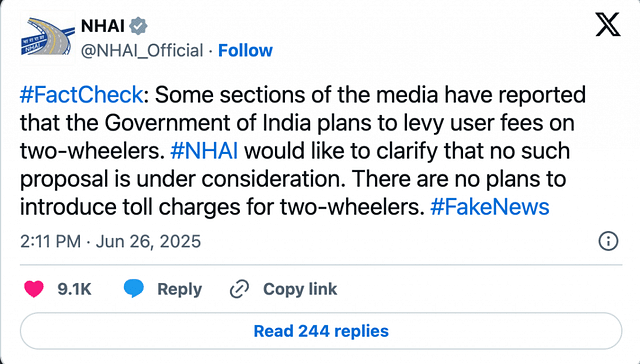Click the verified badge next to NHAI

pos(138,26)
